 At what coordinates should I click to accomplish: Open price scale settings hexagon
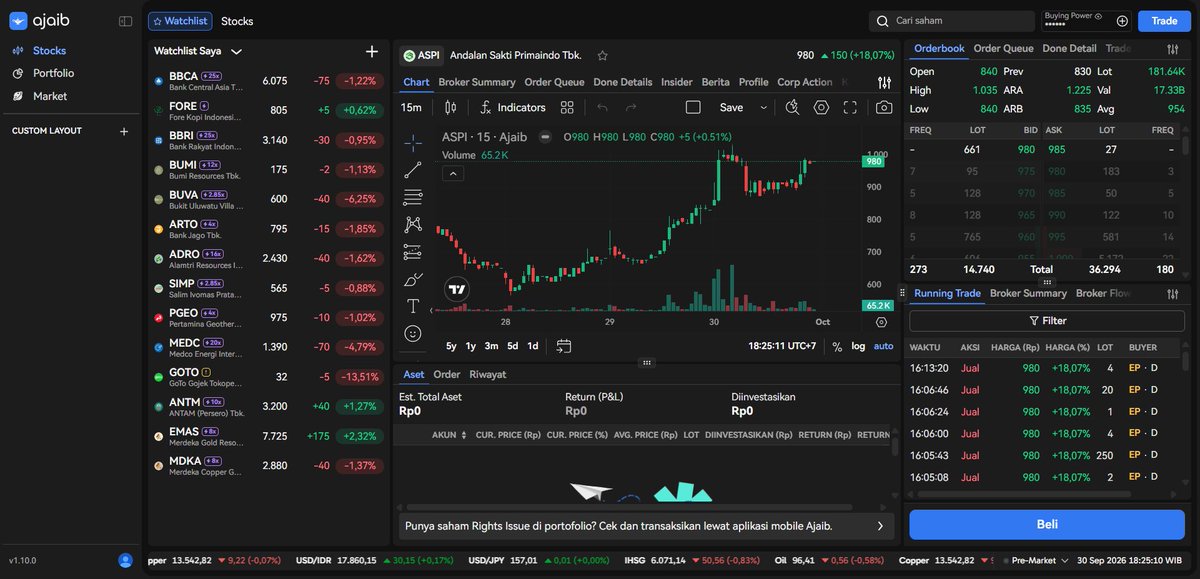881,322
